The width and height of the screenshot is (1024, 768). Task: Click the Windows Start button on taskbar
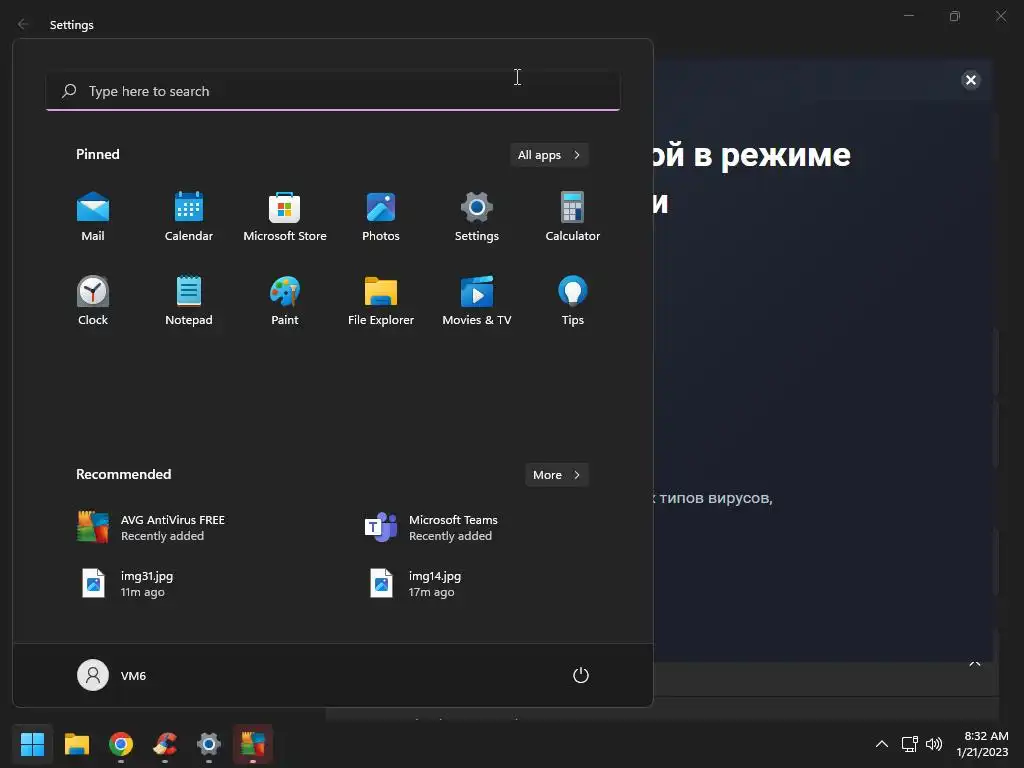coord(32,744)
